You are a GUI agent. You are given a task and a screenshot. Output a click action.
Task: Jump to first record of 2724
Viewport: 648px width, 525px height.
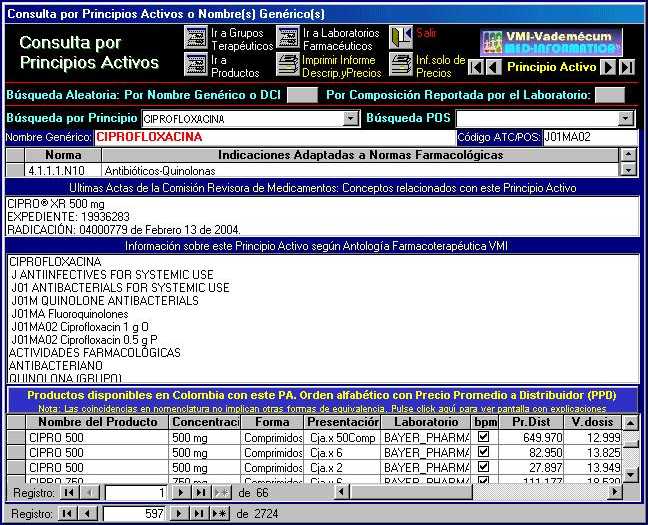pos(67,514)
